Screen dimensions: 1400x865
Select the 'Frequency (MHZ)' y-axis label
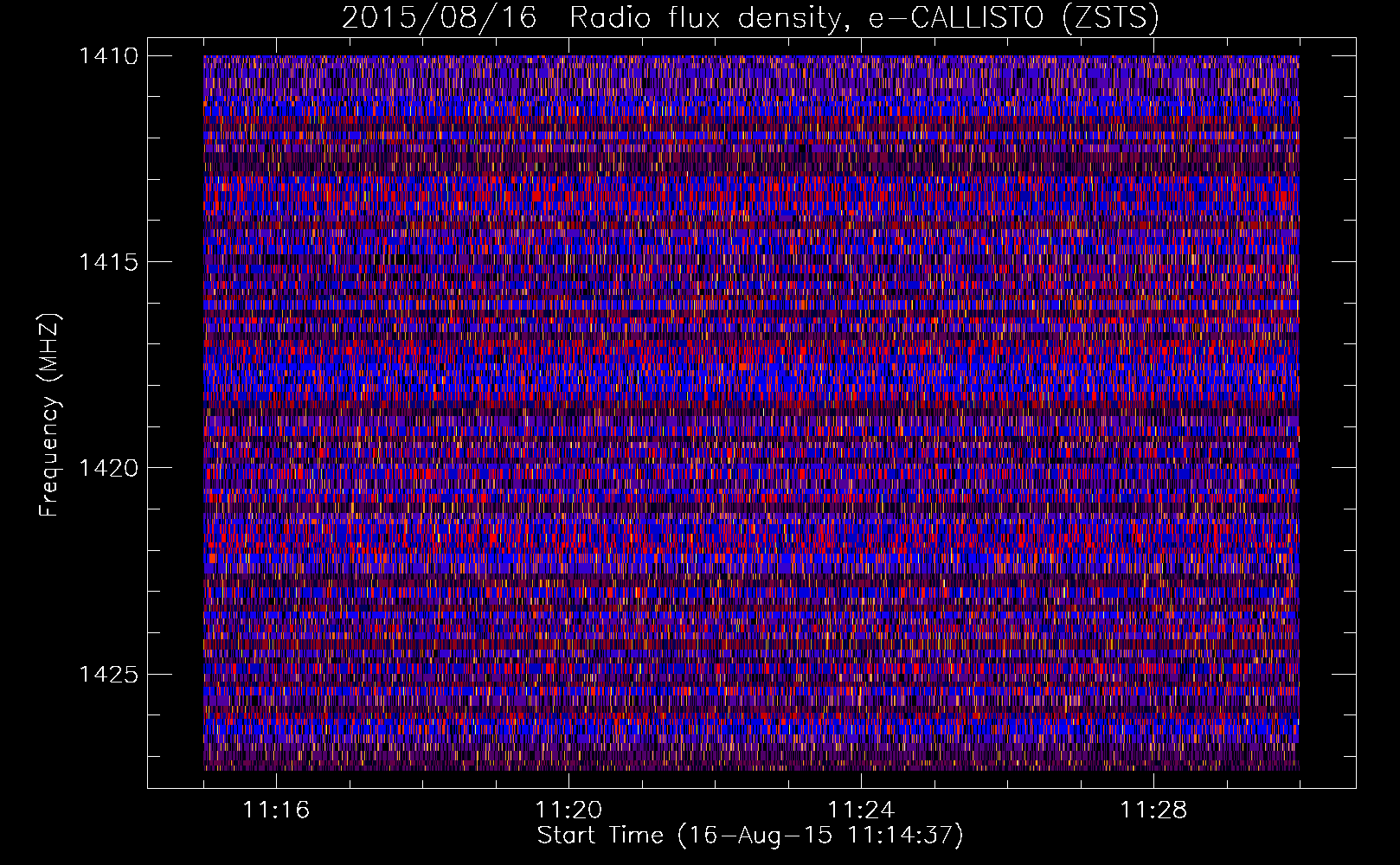click(49, 415)
